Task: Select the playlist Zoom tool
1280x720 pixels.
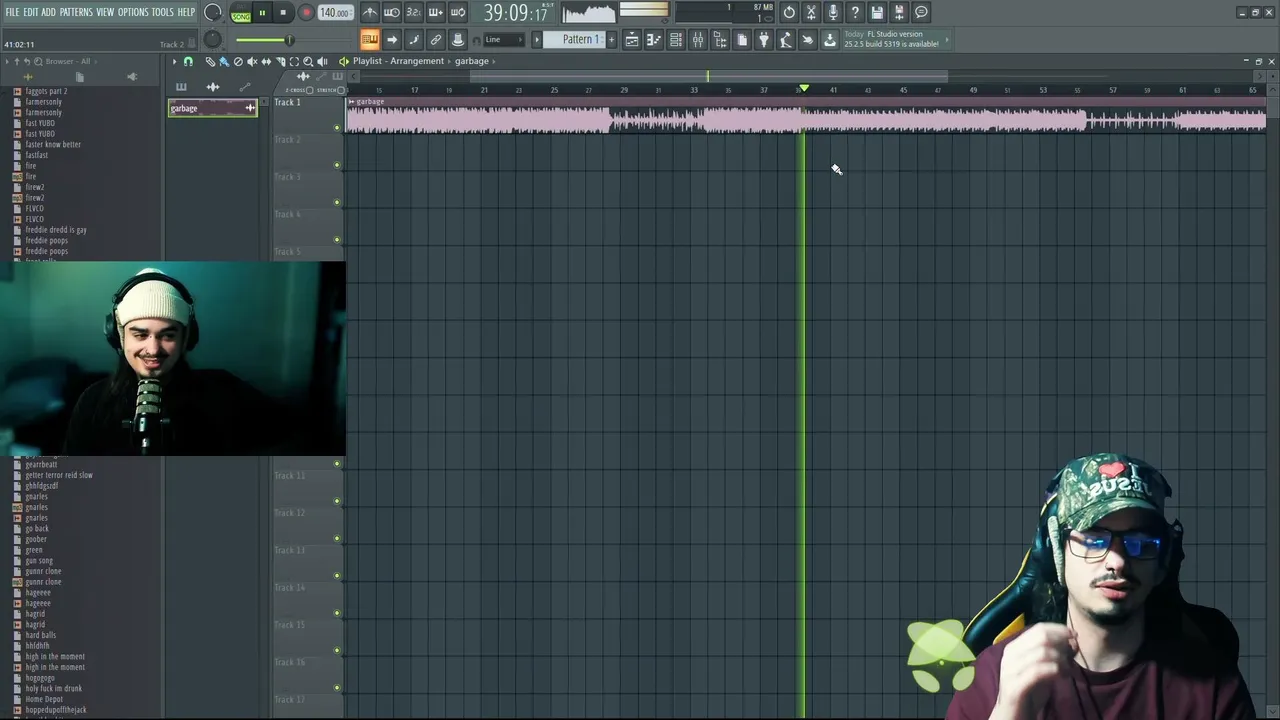Action: [308, 61]
